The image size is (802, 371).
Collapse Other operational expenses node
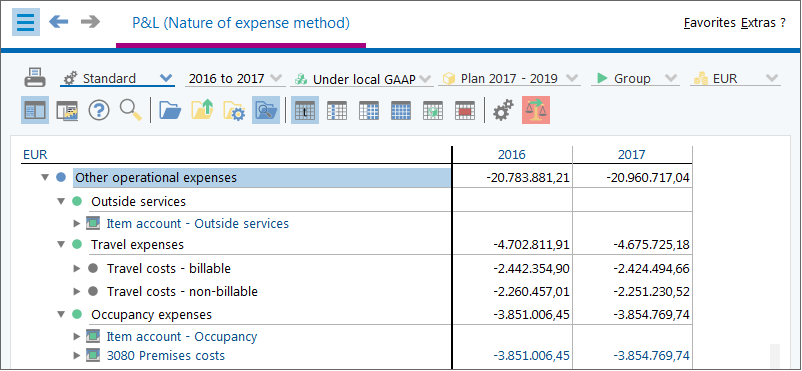[x=46, y=178]
